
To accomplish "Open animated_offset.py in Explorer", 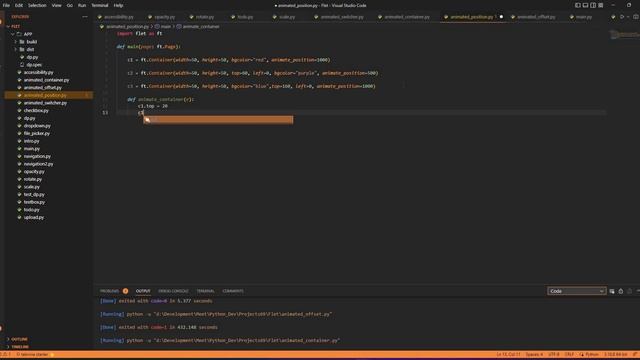I will click(42, 88).
